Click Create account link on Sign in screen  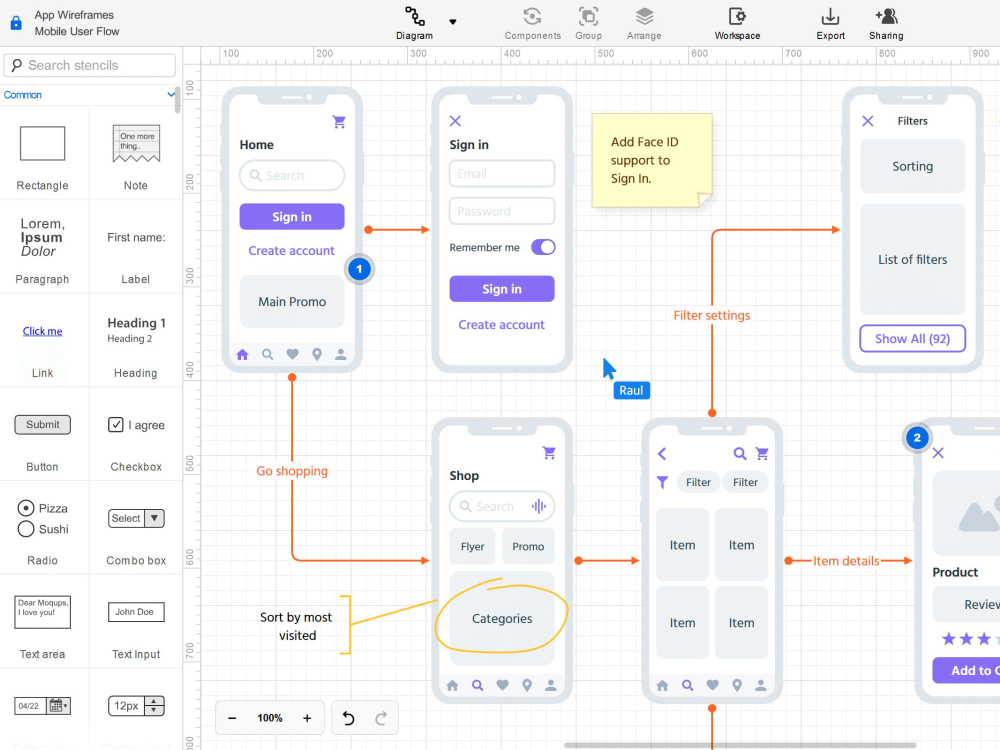(x=502, y=325)
